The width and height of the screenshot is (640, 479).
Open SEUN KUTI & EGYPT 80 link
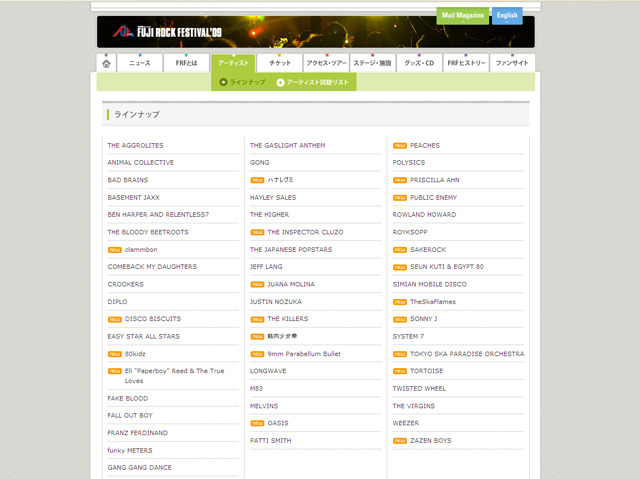(x=447, y=267)
